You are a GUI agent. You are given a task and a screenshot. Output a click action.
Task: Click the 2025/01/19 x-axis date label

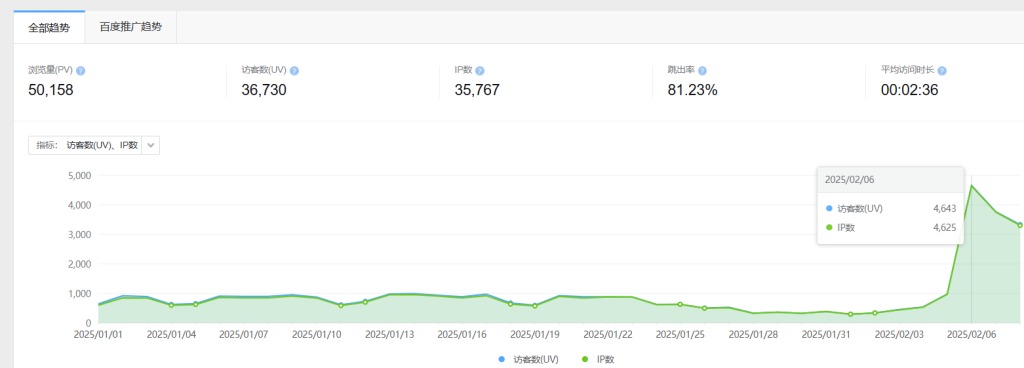point(534,334)
